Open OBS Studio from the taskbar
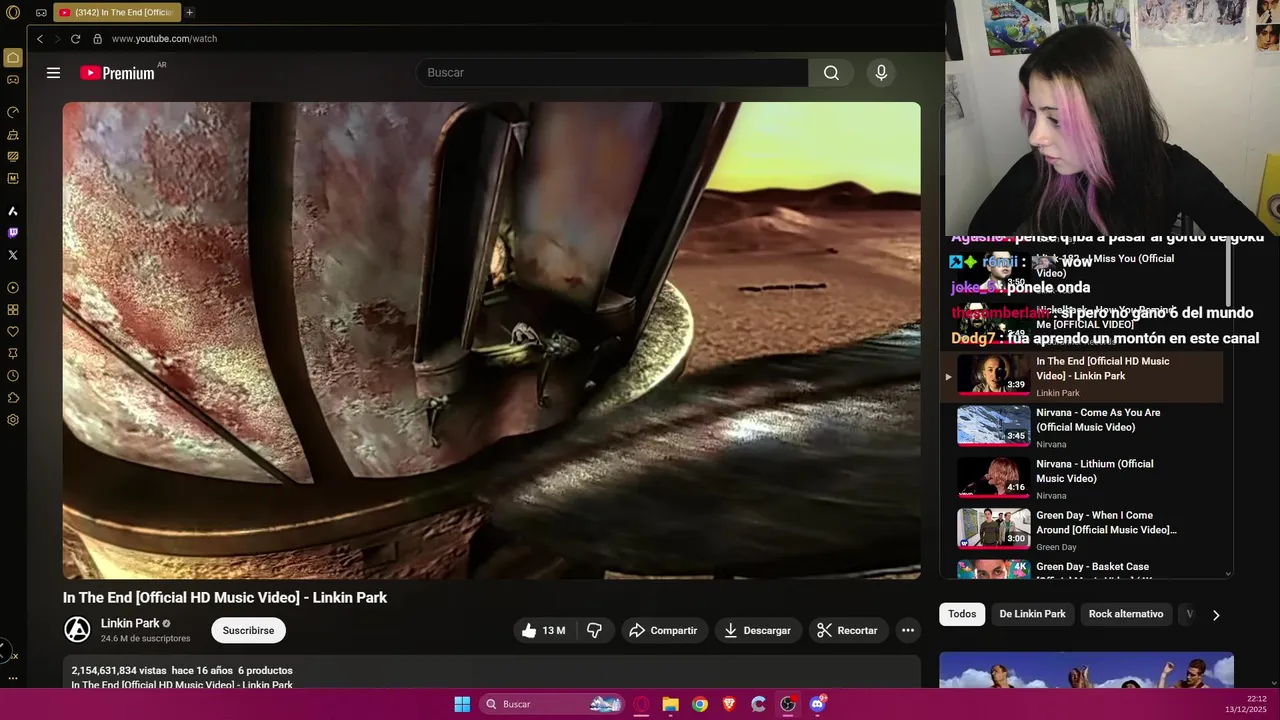The width and height of the screenshot is (1280, 720). tap(788, 704)
